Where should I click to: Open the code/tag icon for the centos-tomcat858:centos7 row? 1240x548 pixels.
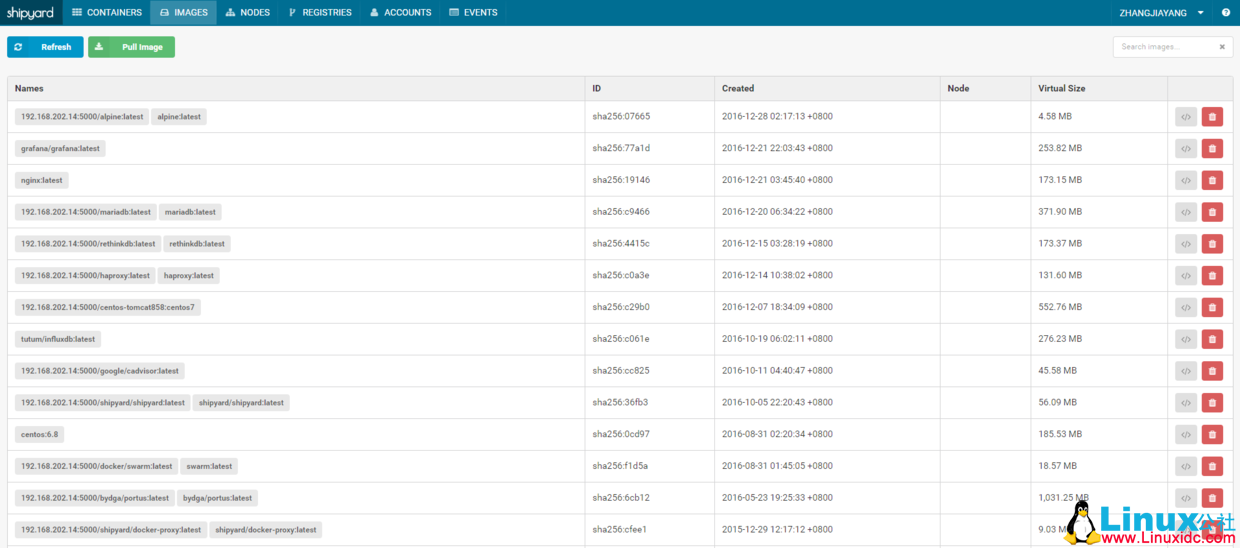click(x=1185, y=308)
